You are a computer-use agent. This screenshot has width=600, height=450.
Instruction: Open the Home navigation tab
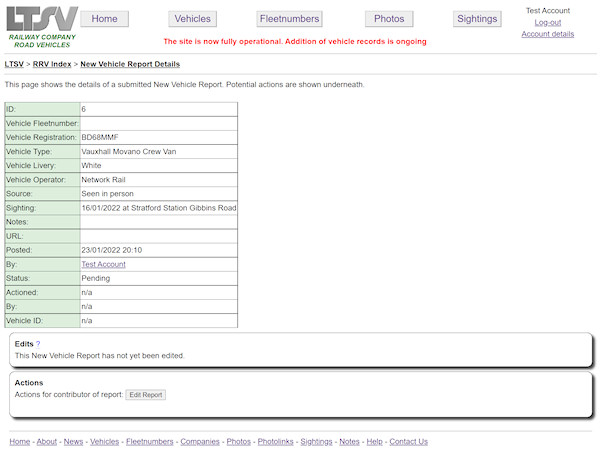point(105,19)
